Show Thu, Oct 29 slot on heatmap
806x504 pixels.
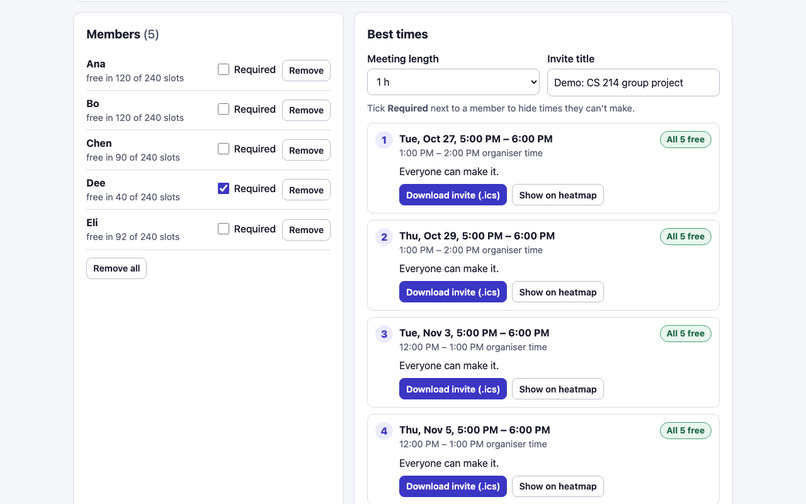558,292
